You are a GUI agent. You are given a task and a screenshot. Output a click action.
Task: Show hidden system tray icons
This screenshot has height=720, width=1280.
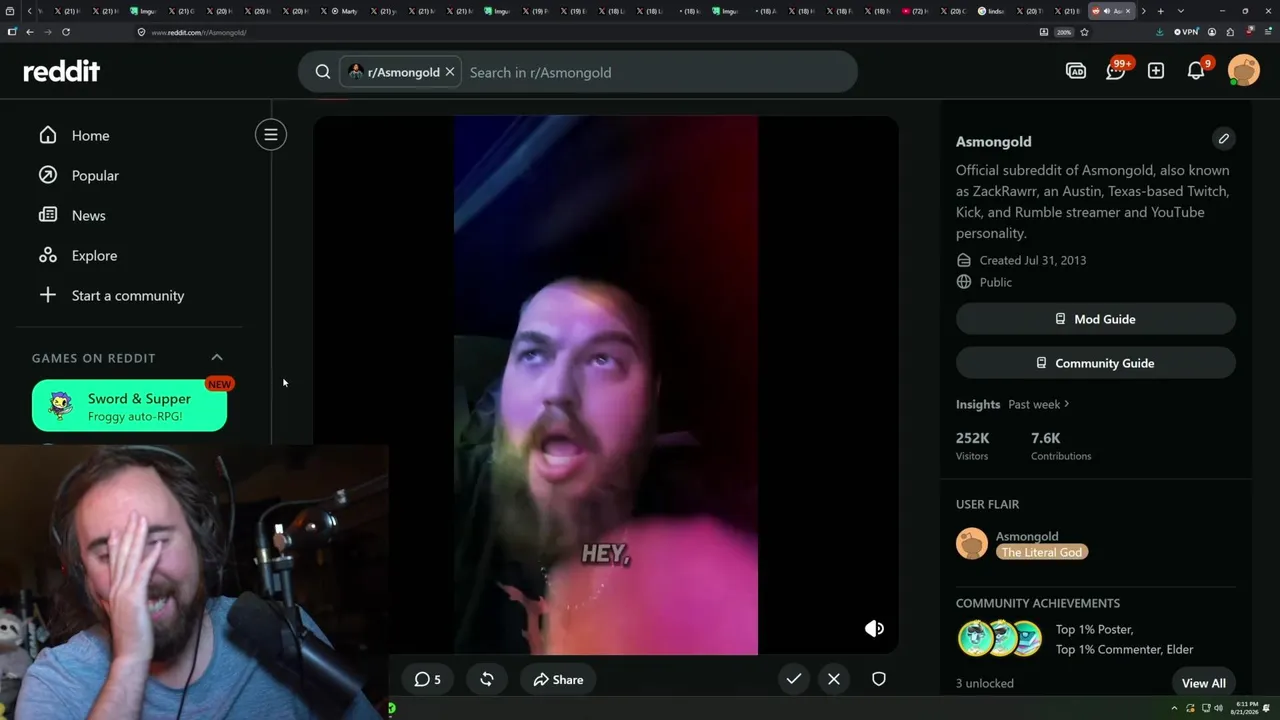(x=1175, y=708)
